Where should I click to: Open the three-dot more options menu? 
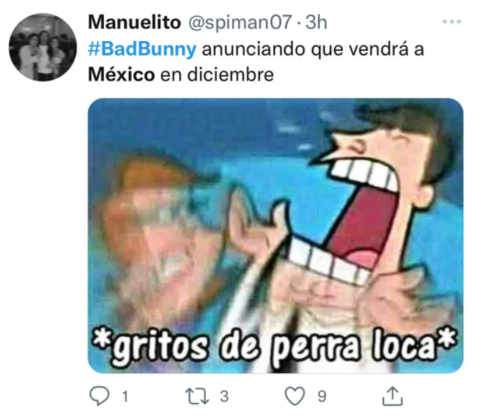pyautogui.click(x=452, y=22)
